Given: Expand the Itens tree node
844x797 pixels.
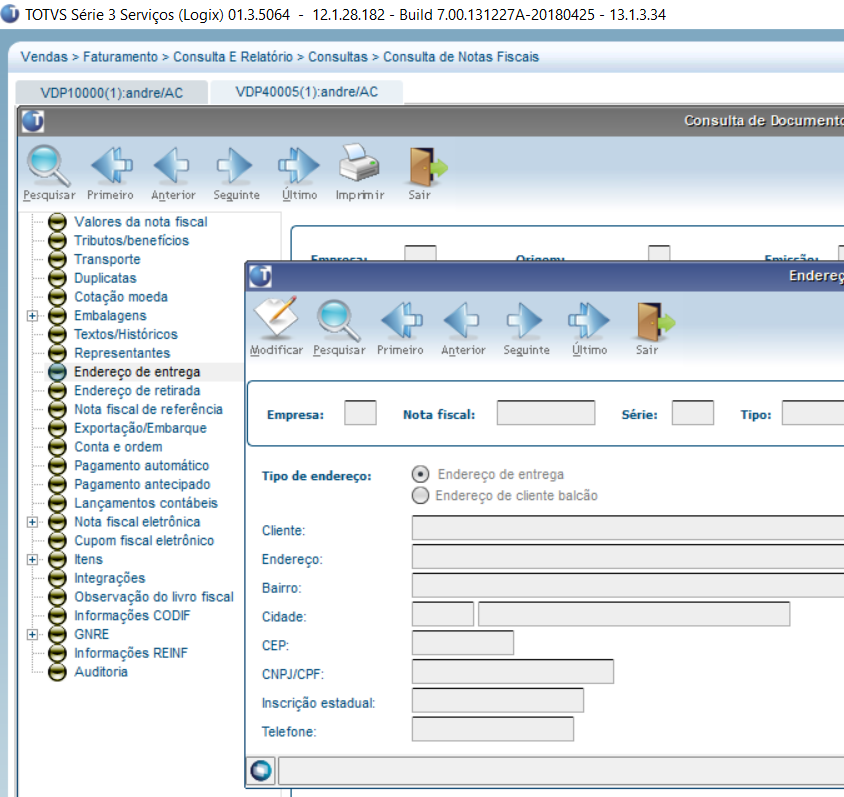Looking at the screenshot, I should pyautogui.click(x=32, y=560).
